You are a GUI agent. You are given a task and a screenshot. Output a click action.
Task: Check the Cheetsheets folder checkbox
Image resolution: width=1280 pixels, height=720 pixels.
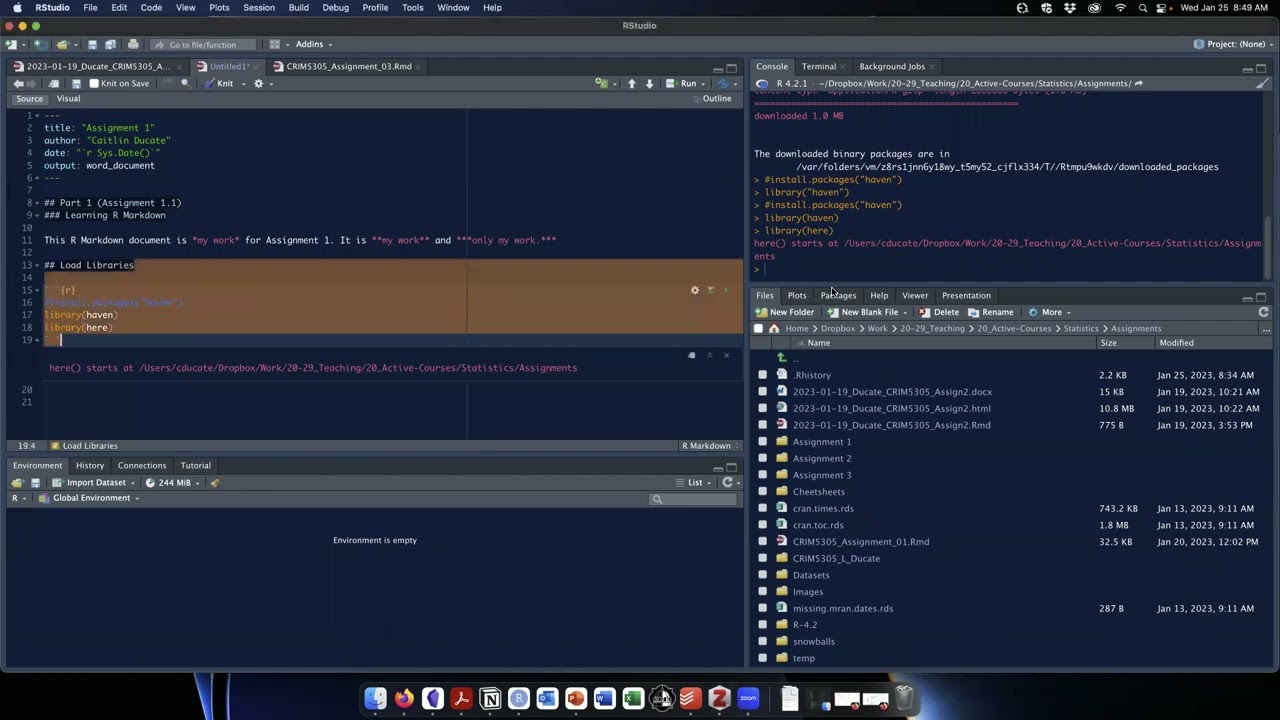coord(762,492)
